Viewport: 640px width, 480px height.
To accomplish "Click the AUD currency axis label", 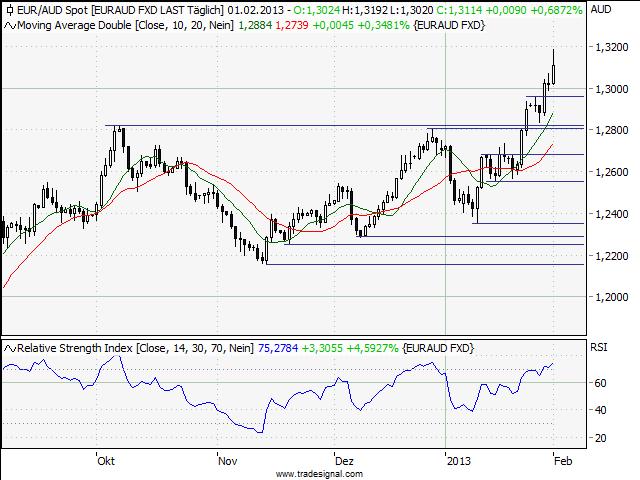I will point(601,9).
